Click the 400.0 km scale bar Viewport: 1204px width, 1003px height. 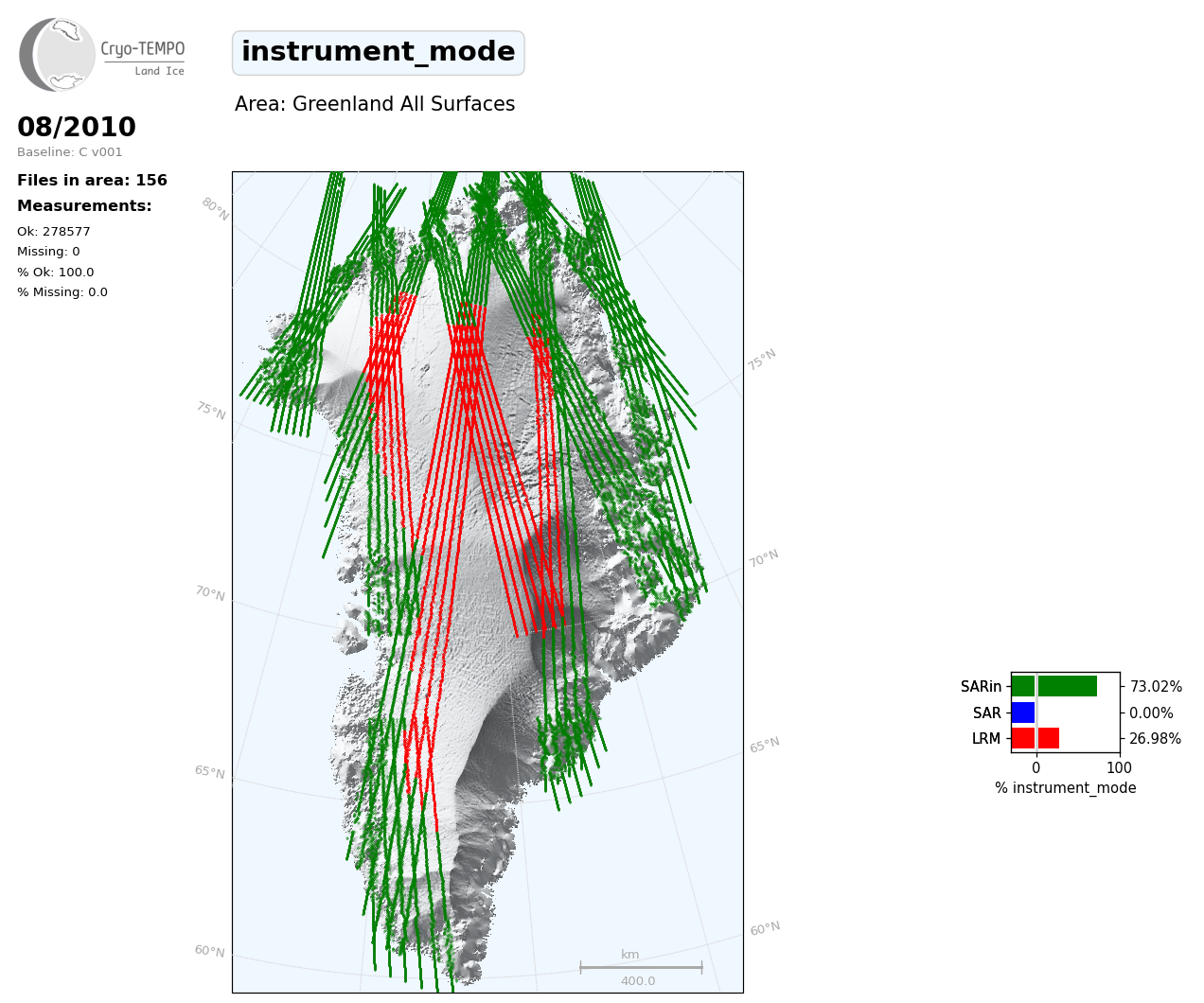point(641,968)
